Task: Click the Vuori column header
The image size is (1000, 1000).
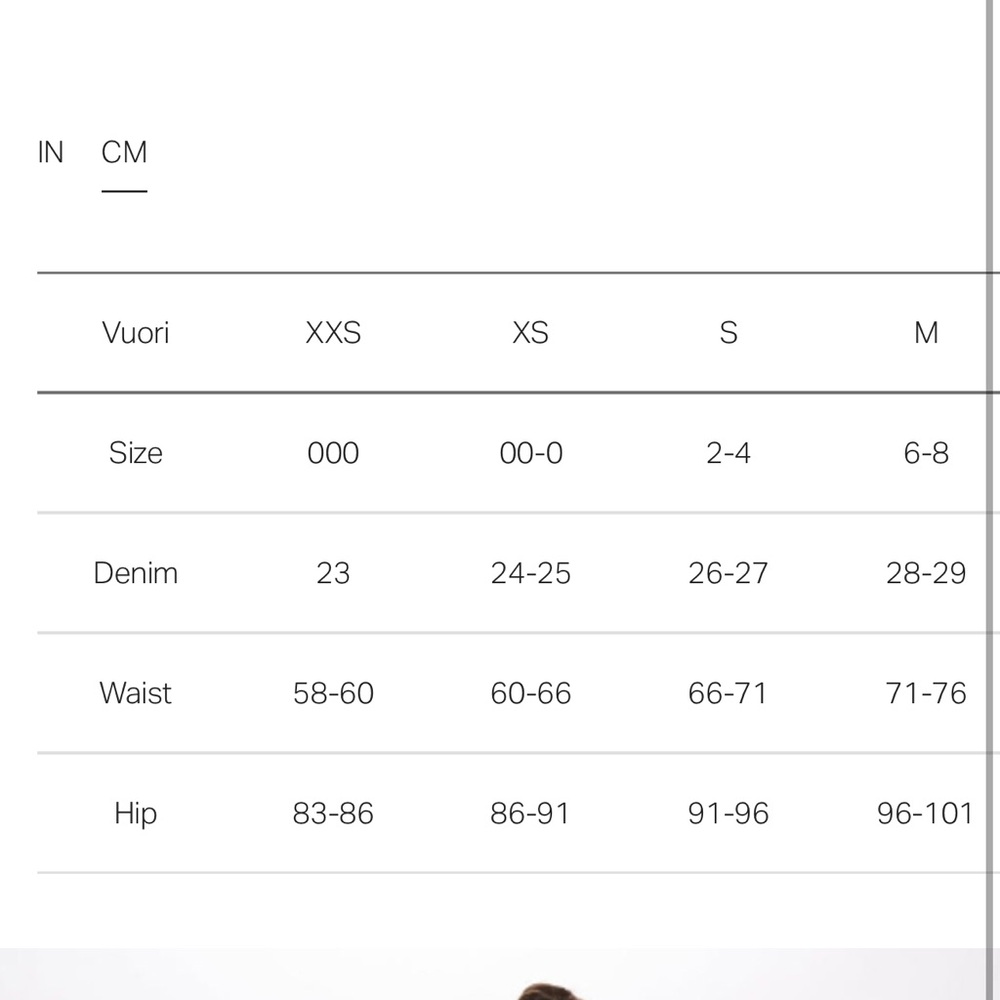Action: [135, 333]
